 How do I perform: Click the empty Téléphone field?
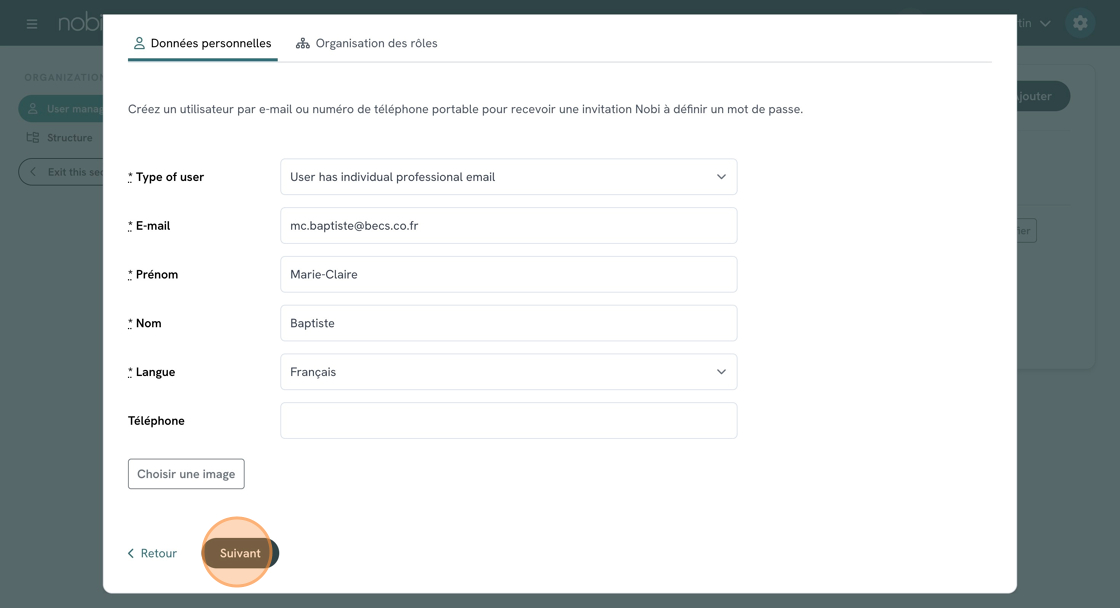tap(508, 421)
